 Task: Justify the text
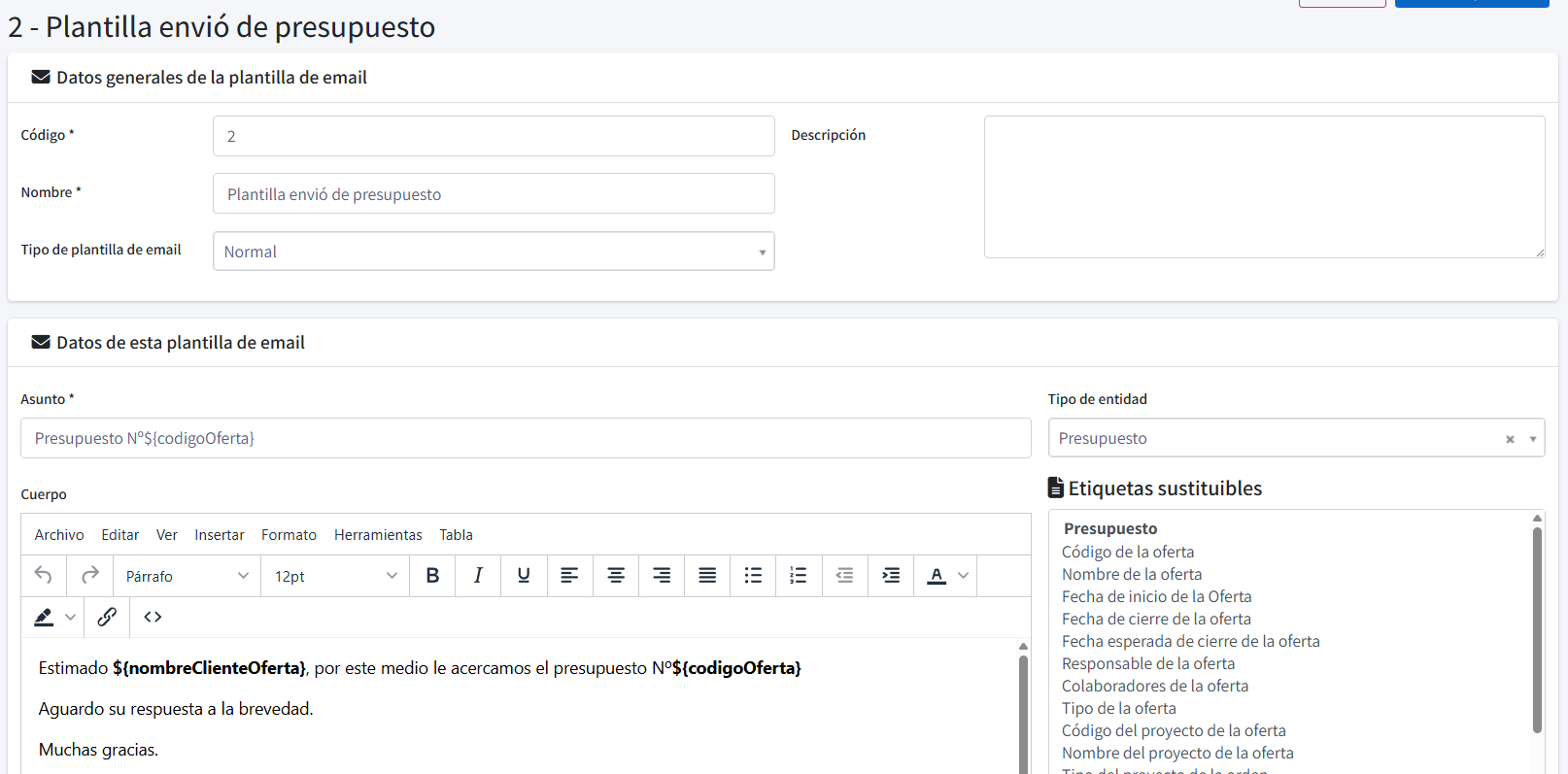pos(707,576)
